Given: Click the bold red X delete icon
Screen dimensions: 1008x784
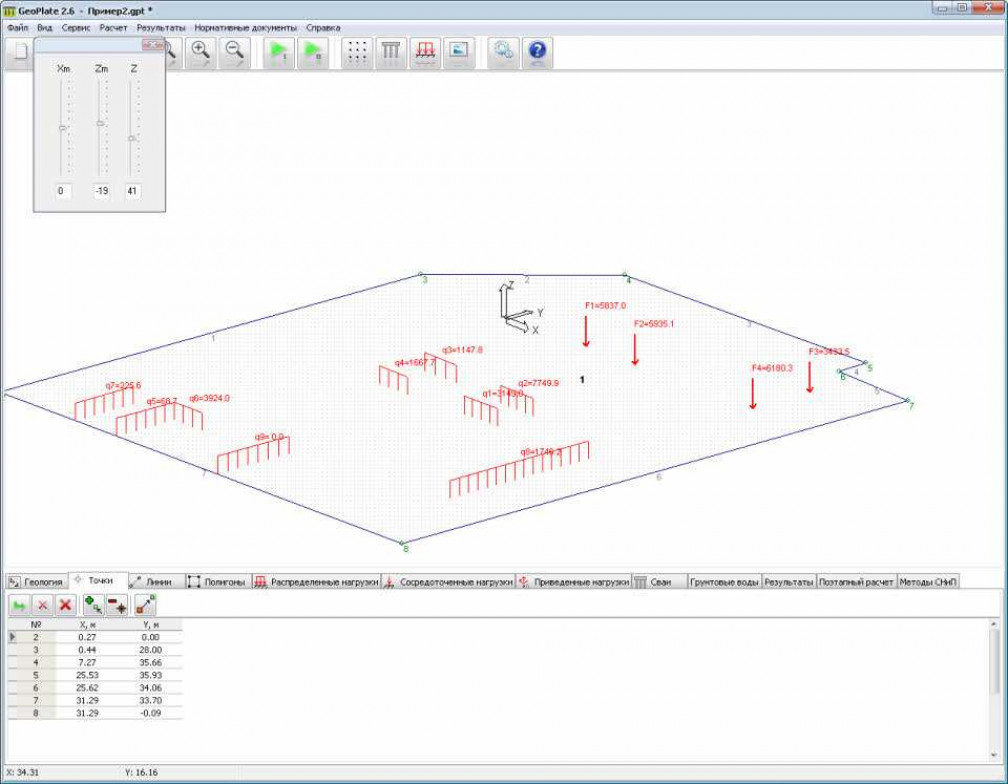Looking at the screenshot, I should pos(65,604).
